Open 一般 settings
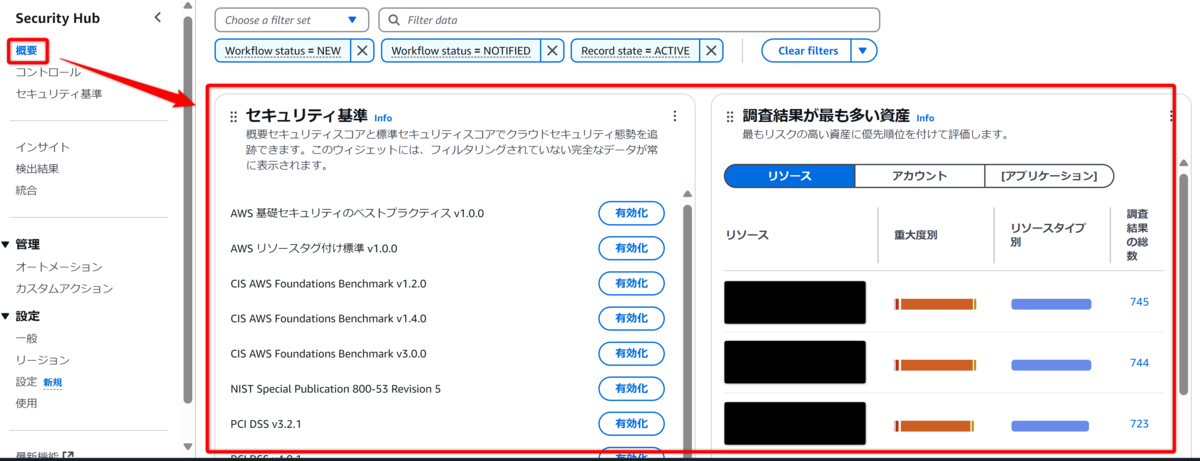 pyautogui.click(x=26, y=339)
